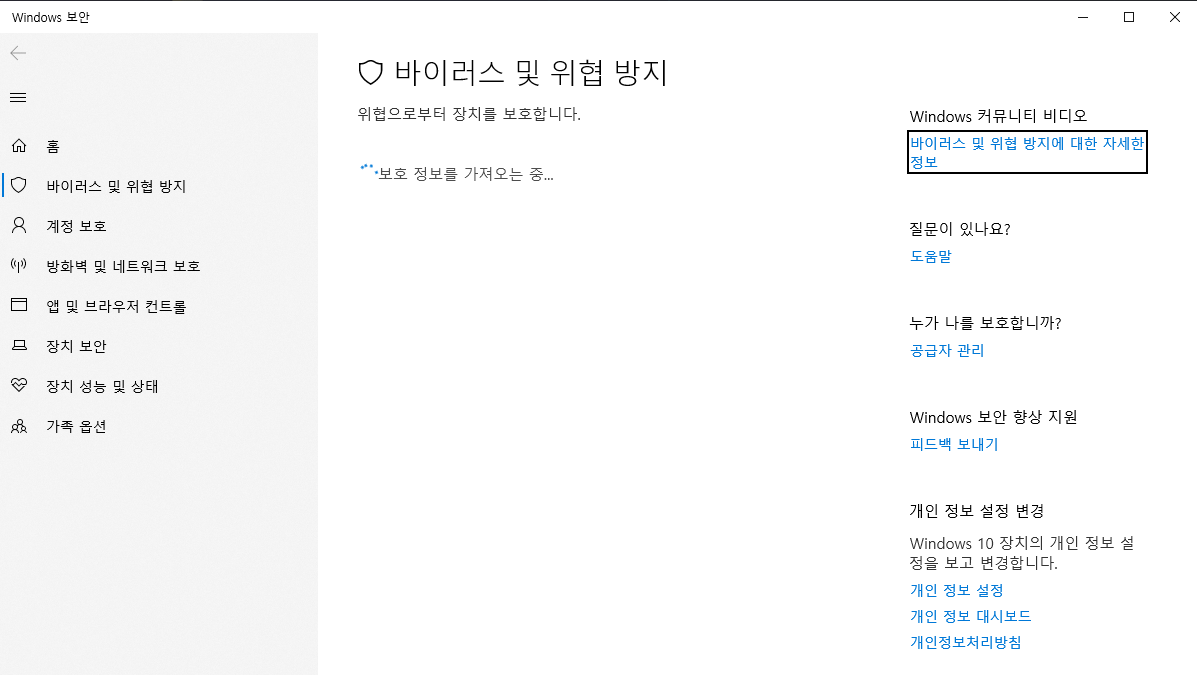
Task: Click the page title shield icon
Action: point(370,73)
